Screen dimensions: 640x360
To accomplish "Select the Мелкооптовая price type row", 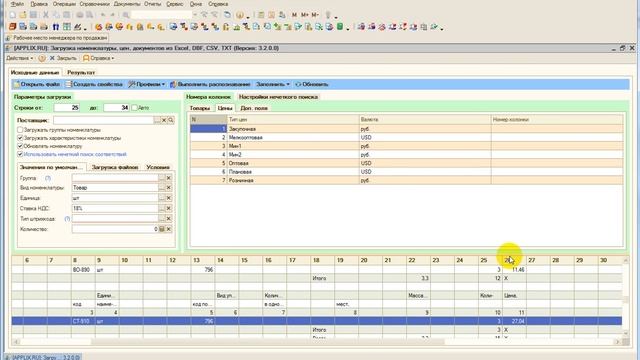I will 407,138.
